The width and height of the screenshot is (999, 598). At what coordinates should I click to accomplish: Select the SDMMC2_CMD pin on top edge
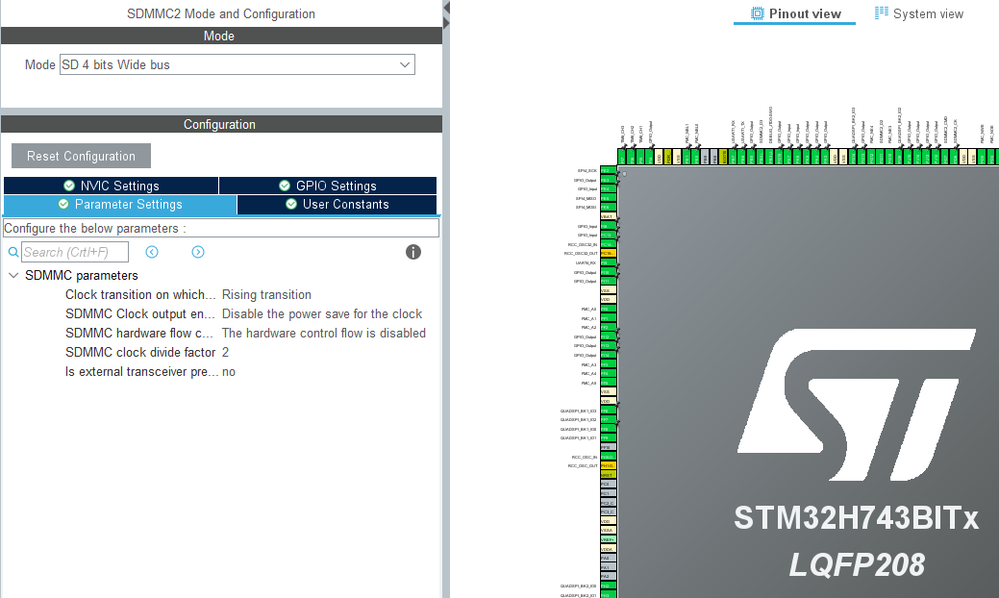point(945,157)
